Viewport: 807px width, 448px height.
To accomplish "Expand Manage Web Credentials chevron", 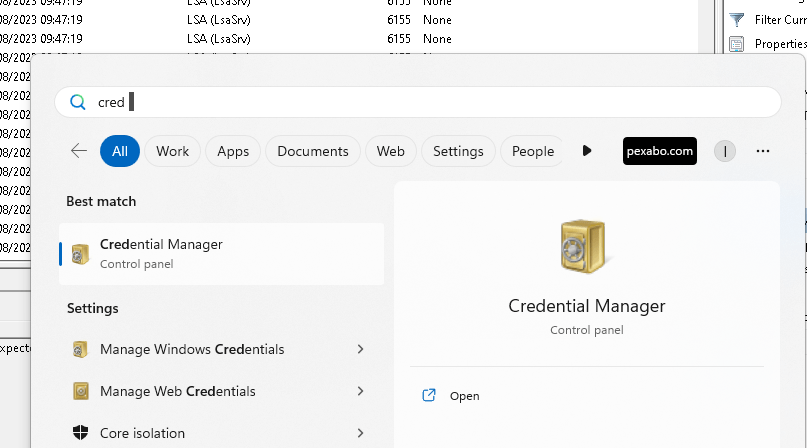I will pos(360,391).
